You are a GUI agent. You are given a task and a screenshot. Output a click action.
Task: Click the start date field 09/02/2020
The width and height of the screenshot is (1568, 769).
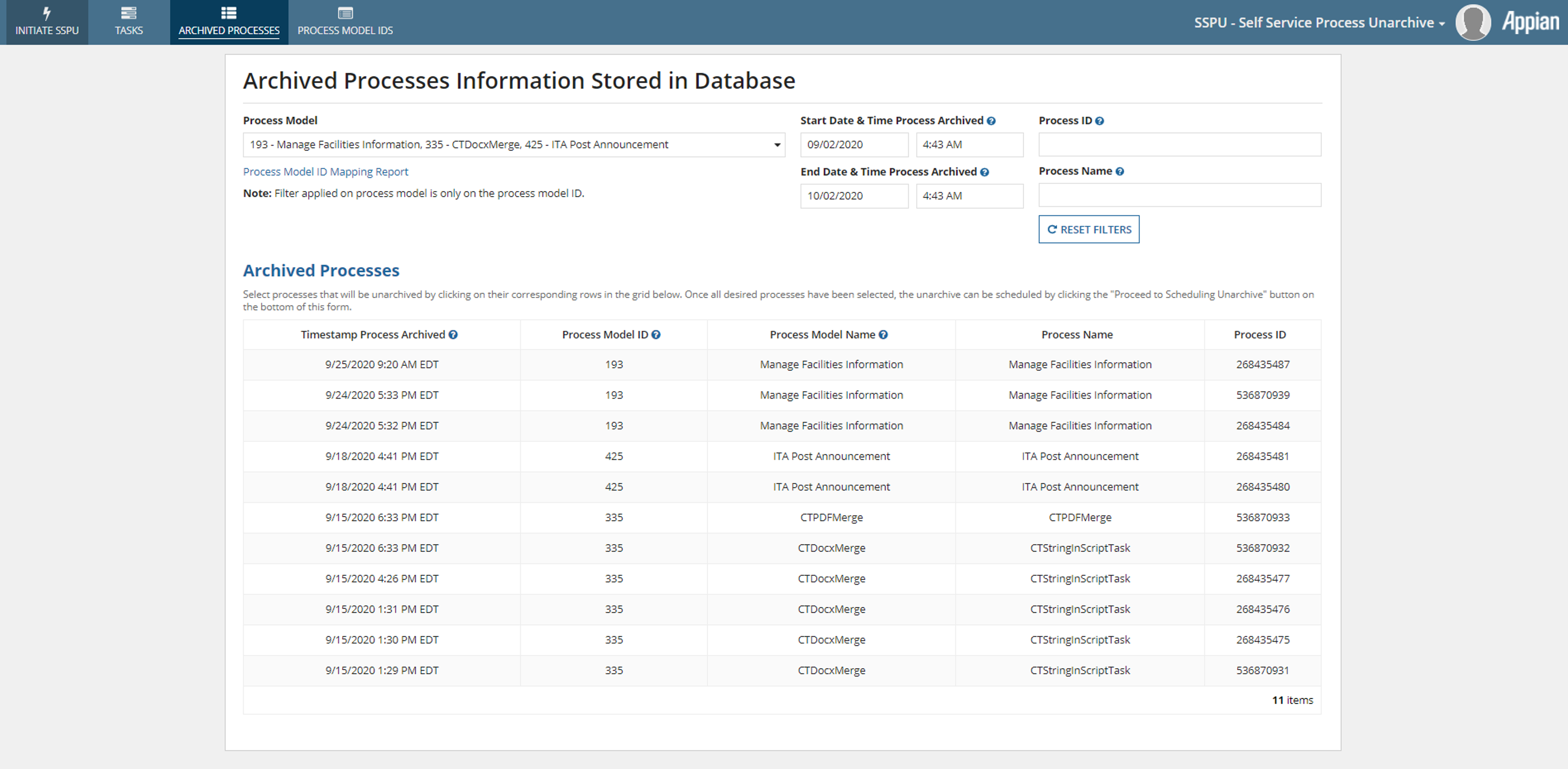[854, 145]
